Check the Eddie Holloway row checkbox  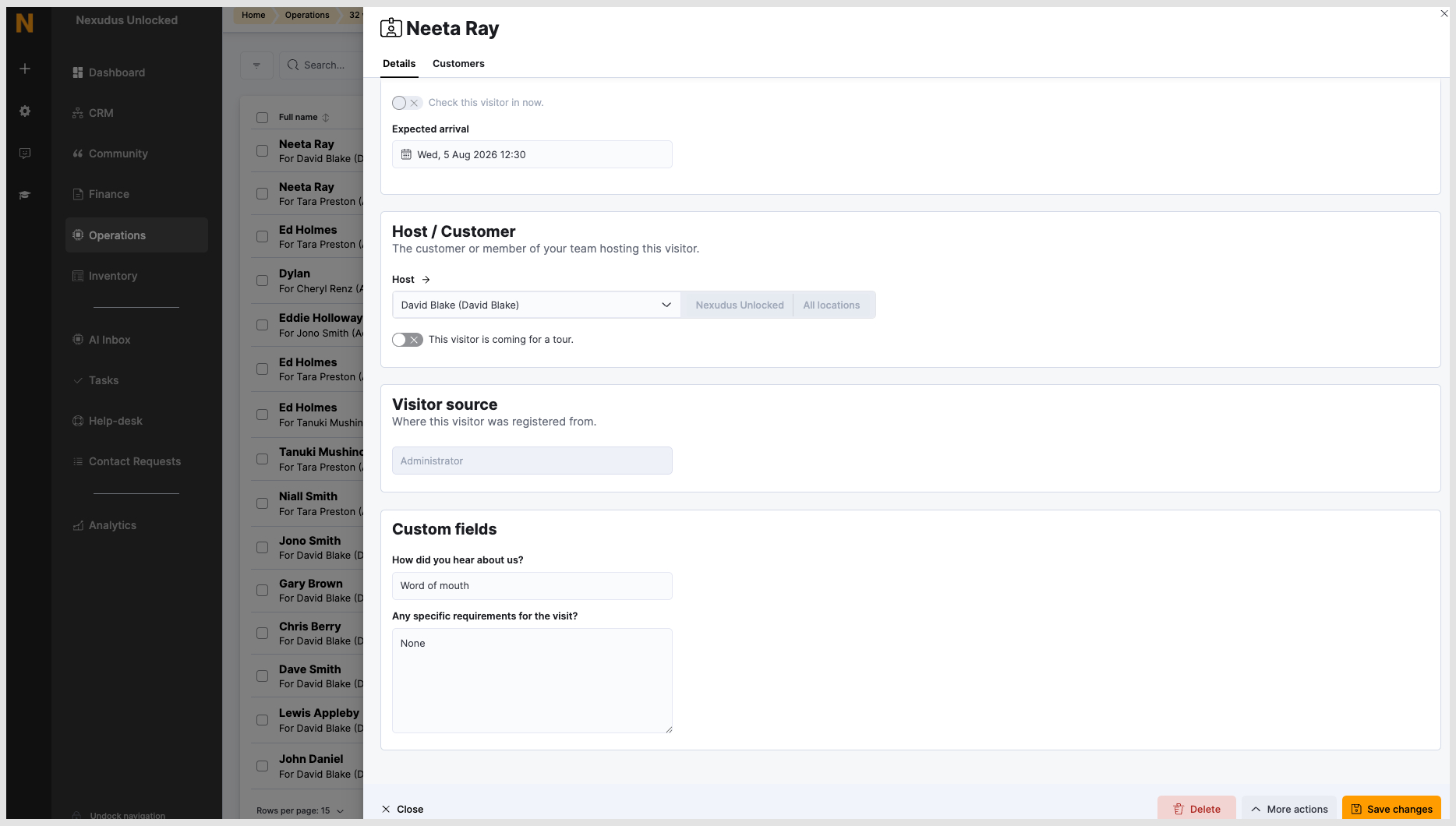pos(262,325)
